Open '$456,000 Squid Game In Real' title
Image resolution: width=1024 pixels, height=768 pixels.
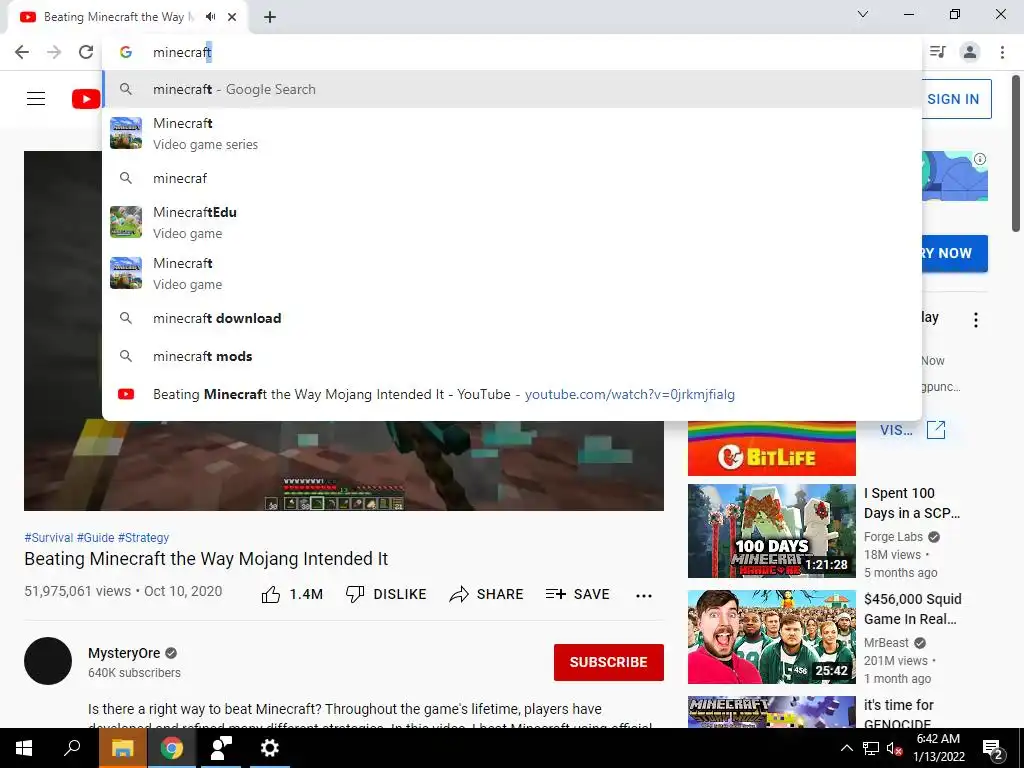(x=912, y=609)
